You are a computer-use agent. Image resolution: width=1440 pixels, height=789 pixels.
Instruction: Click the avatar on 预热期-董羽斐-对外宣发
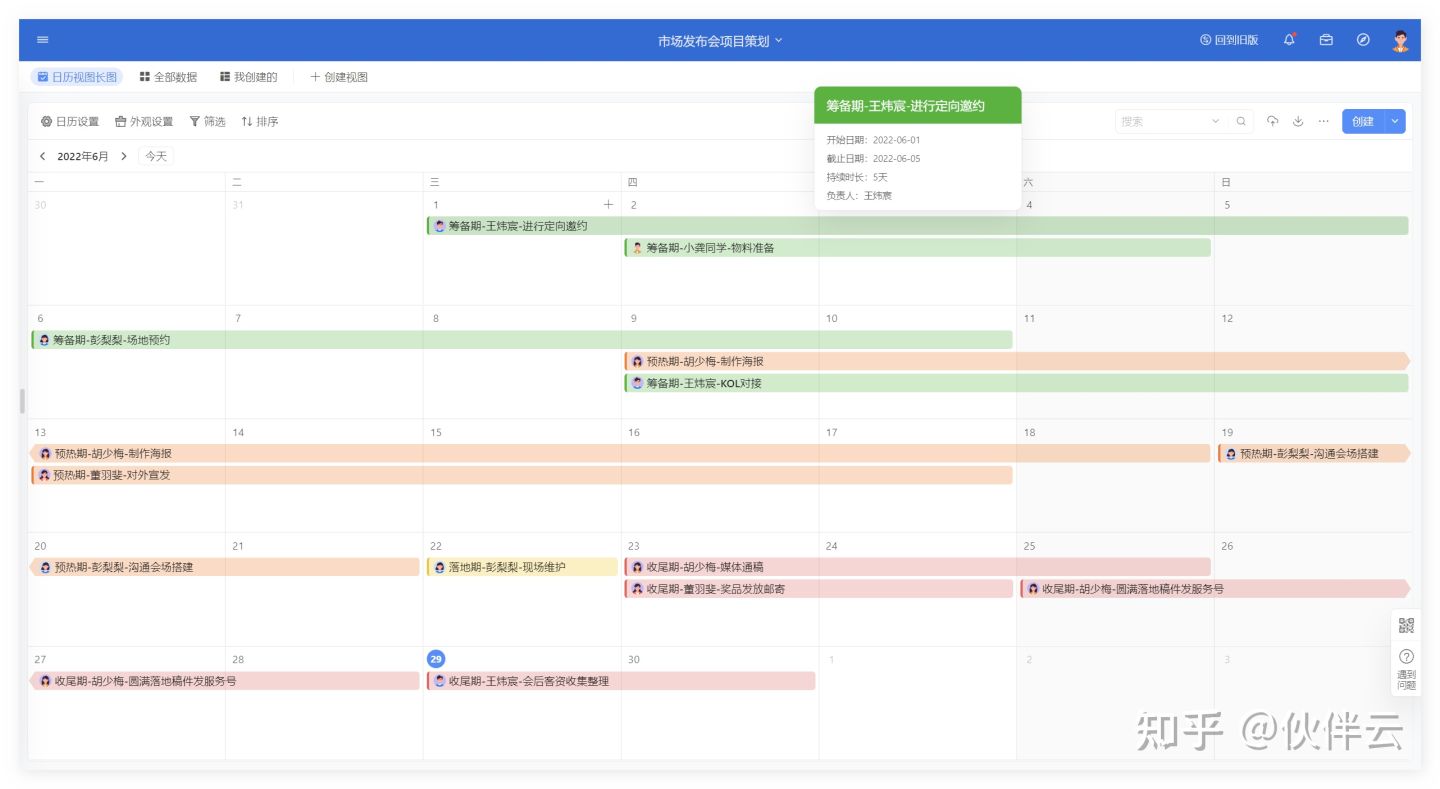44,475
